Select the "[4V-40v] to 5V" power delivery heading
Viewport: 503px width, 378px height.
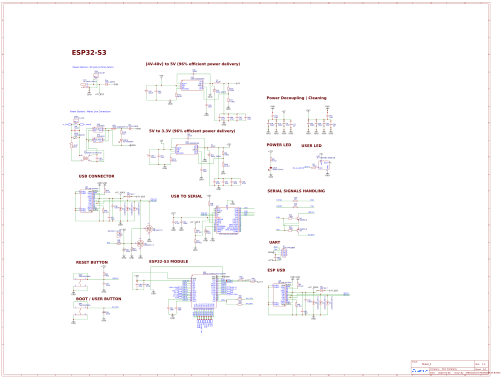(x=193, y=64)
